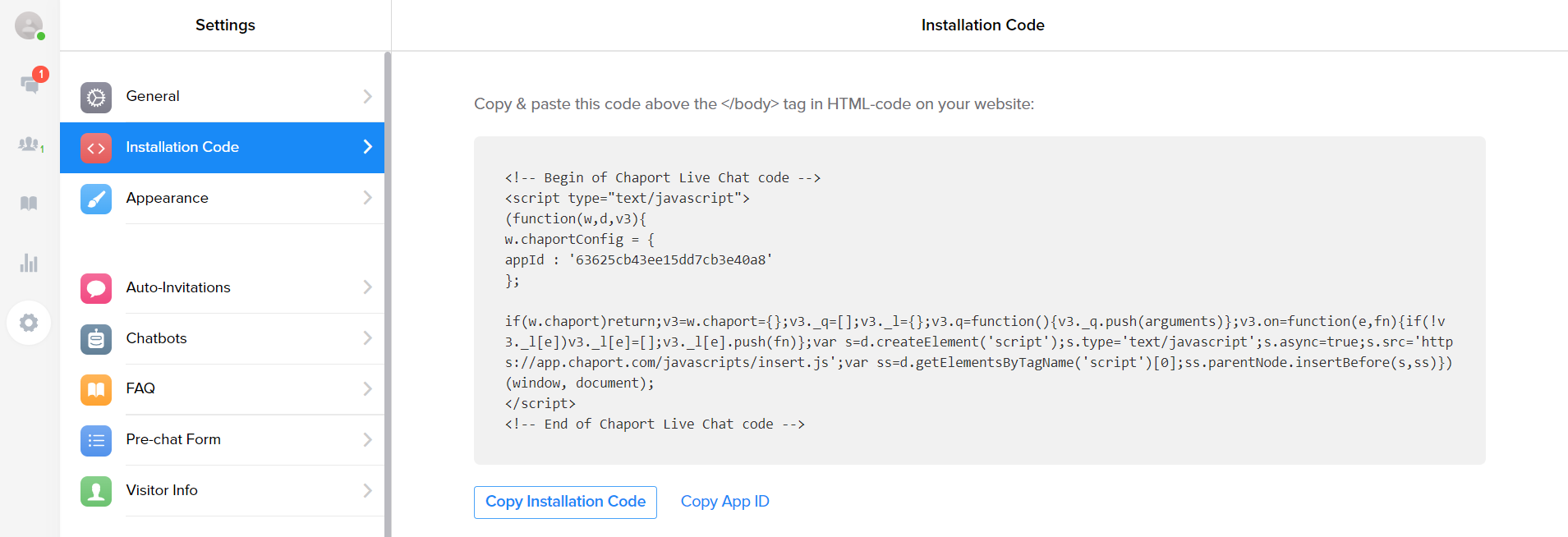This screenshot has height=537, width=1568.
Task: Open the visitors/team icon in sidebar
Action: (30, 145)
